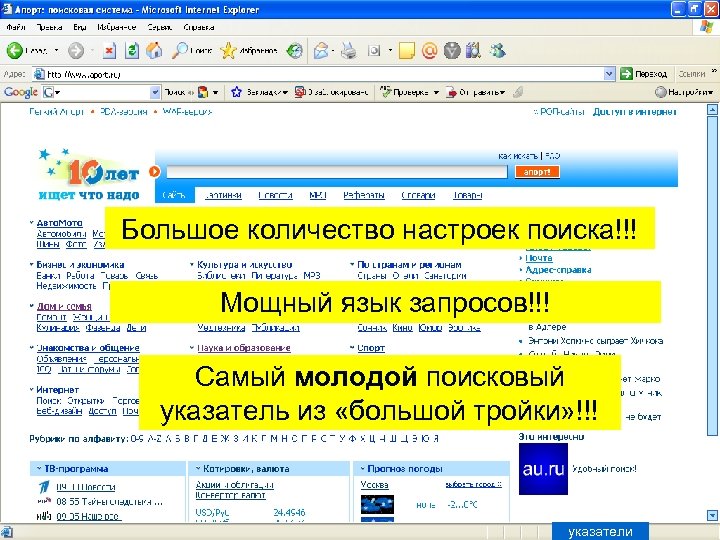Switch to the MP3 search tab

(x=318, y=195)
